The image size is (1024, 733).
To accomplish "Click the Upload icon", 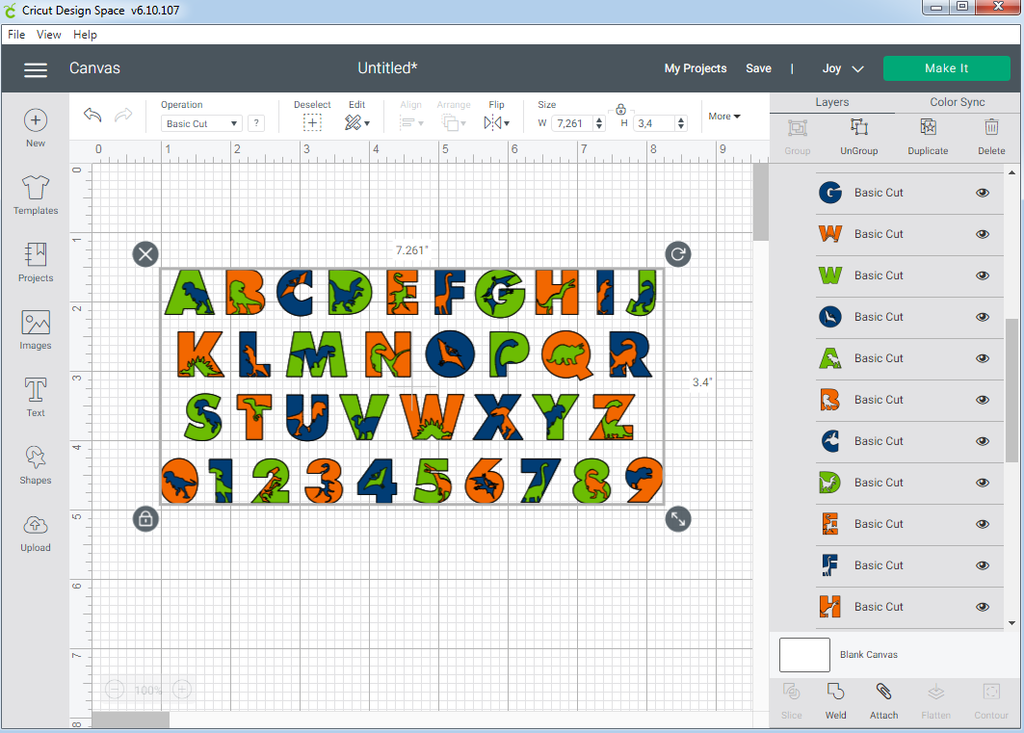I will tap(35, 530).
